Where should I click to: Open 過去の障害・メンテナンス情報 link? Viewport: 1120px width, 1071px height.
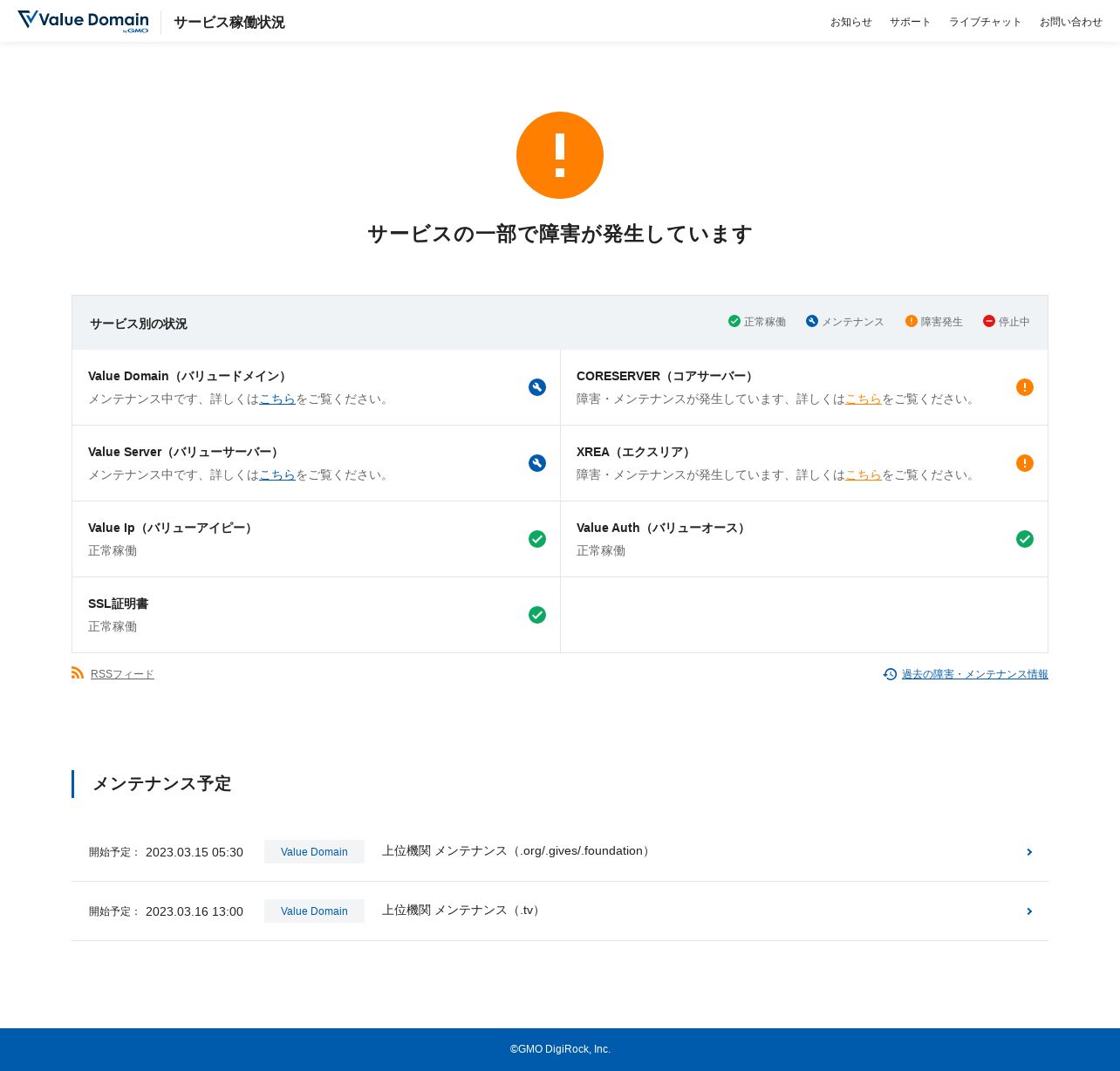975,674
